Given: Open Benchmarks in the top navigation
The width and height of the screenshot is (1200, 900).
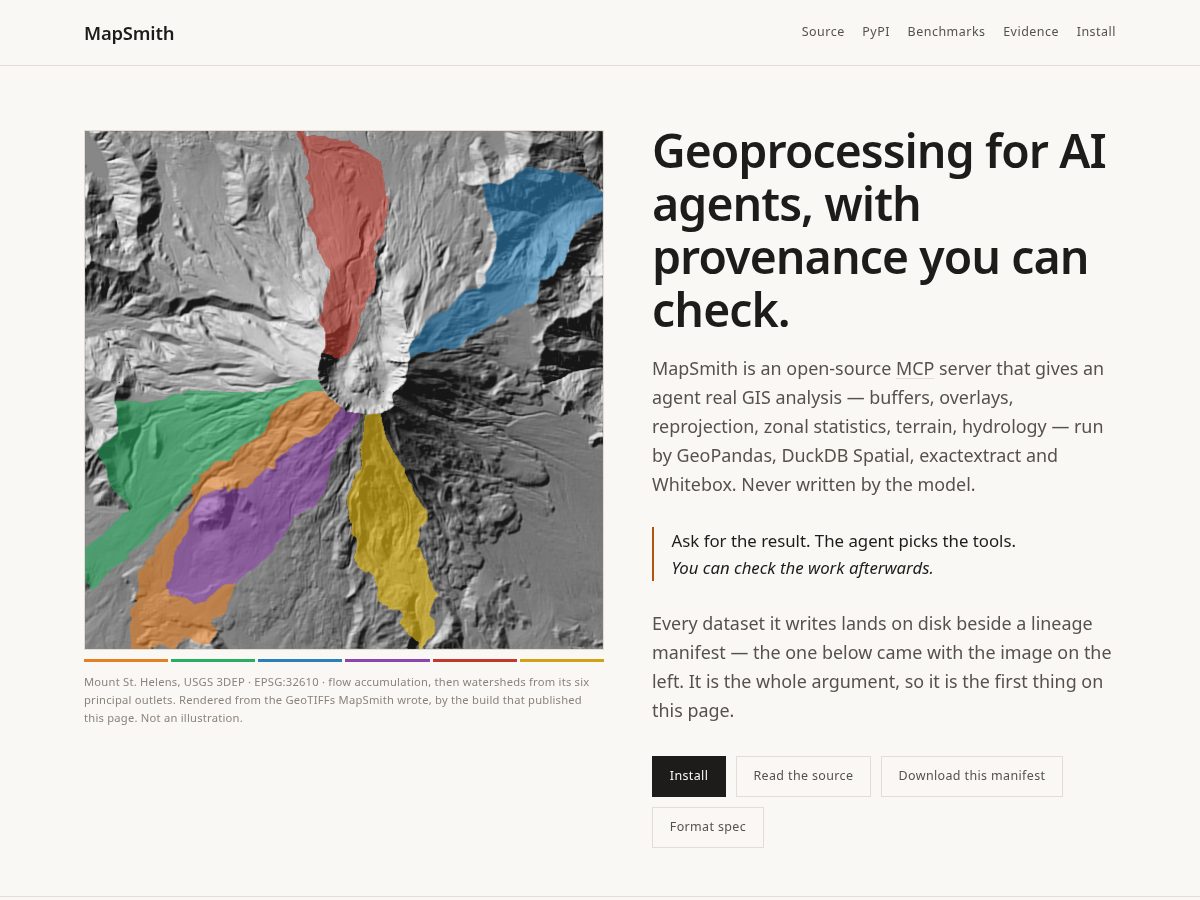Looking at the screenshot, I should coord(946,32).
